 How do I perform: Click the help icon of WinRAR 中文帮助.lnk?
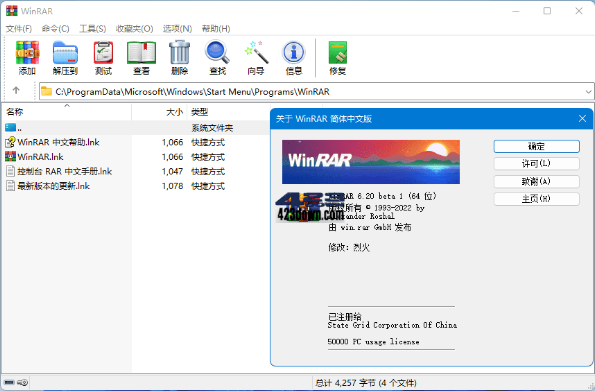[x=10, y=142]
